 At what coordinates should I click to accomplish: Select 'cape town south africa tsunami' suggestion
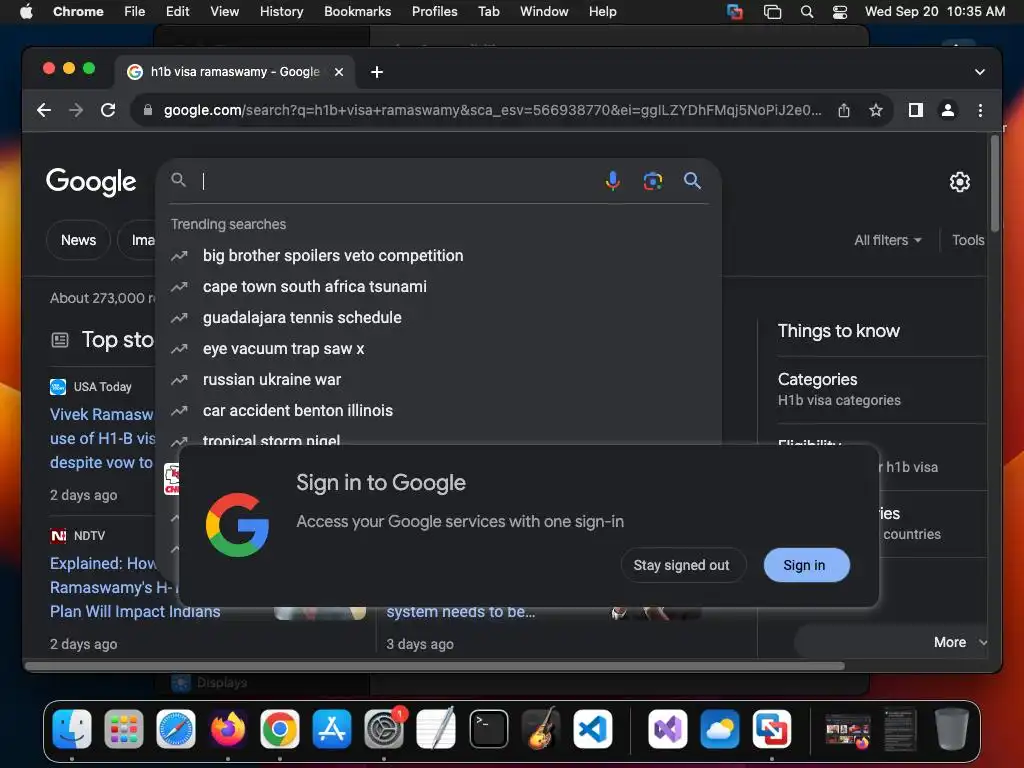click(x=439, y=287)
